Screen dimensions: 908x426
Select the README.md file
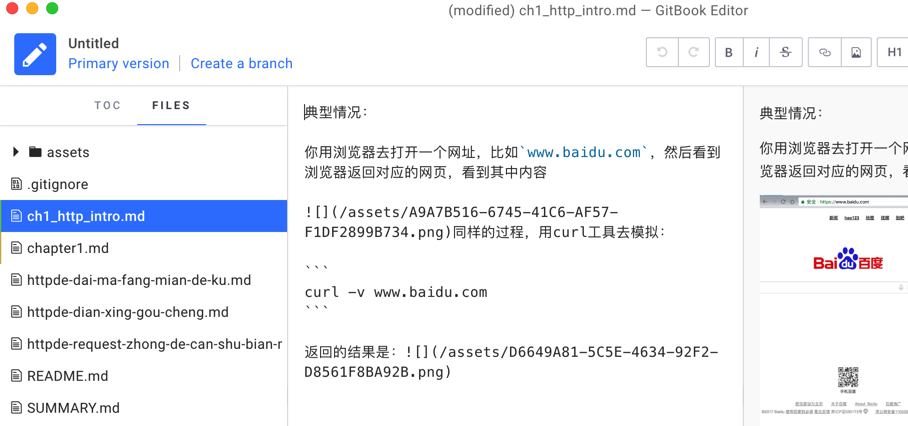(67, 376)
